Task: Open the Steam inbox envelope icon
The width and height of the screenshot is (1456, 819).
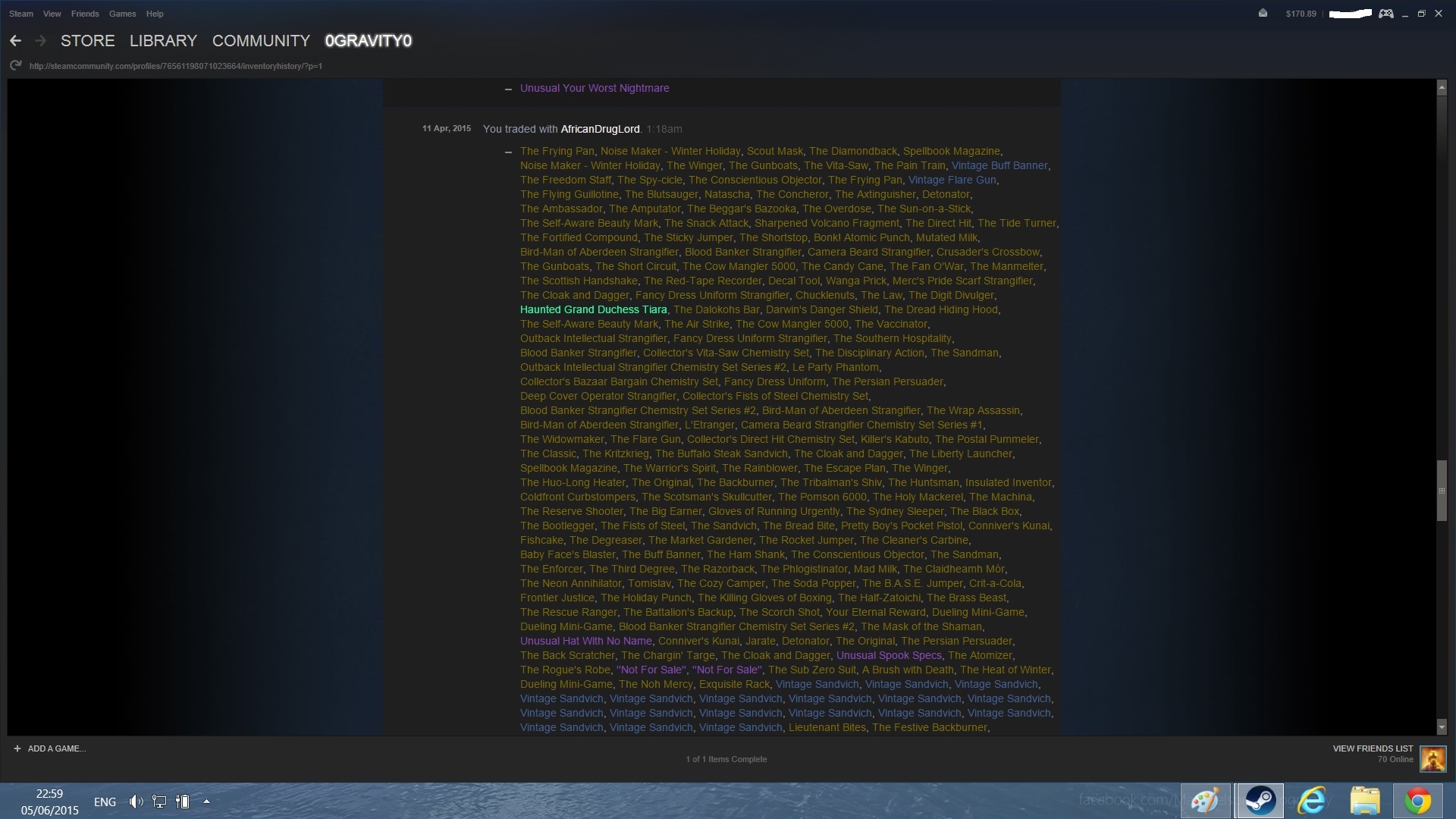Action: [x=1263, y=13]
